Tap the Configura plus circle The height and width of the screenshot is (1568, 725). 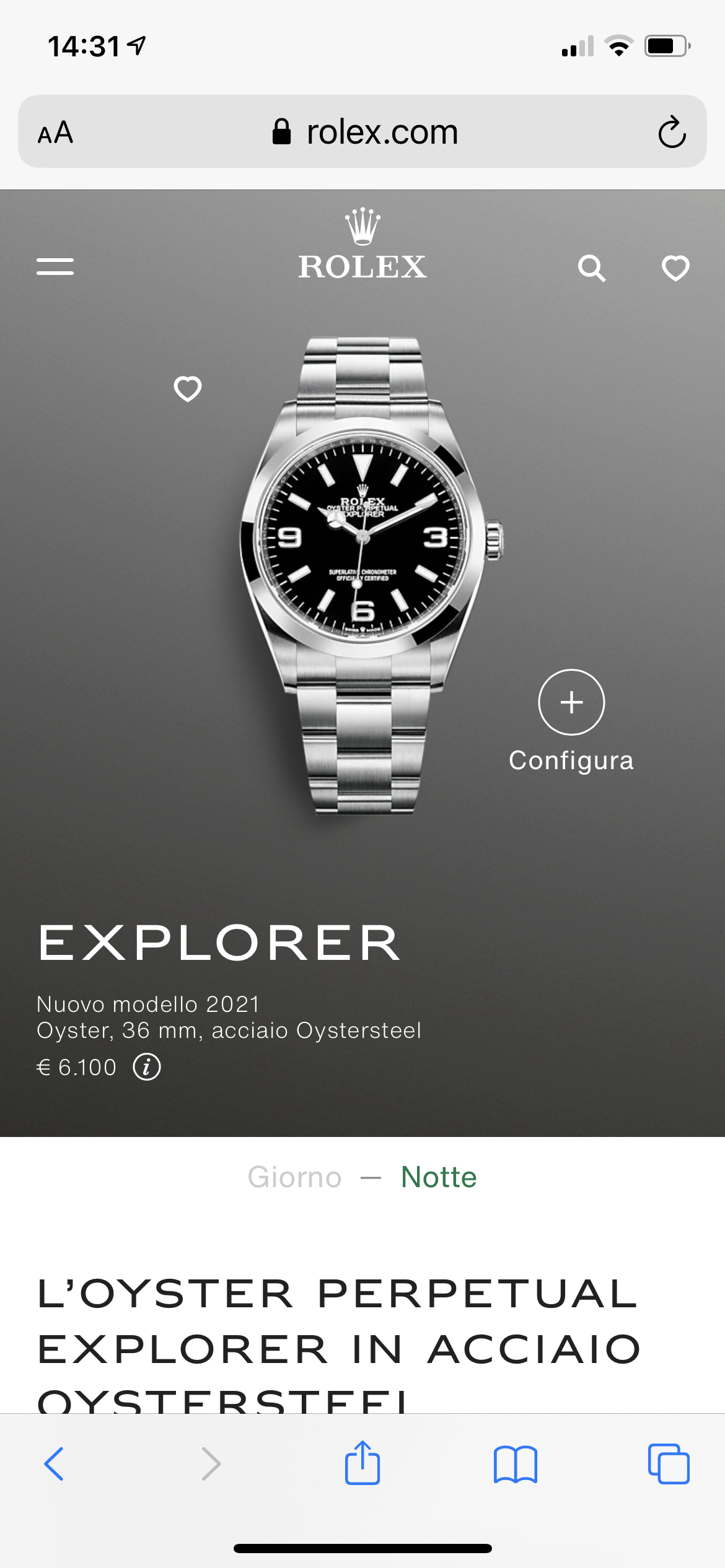tap(571, 702)
